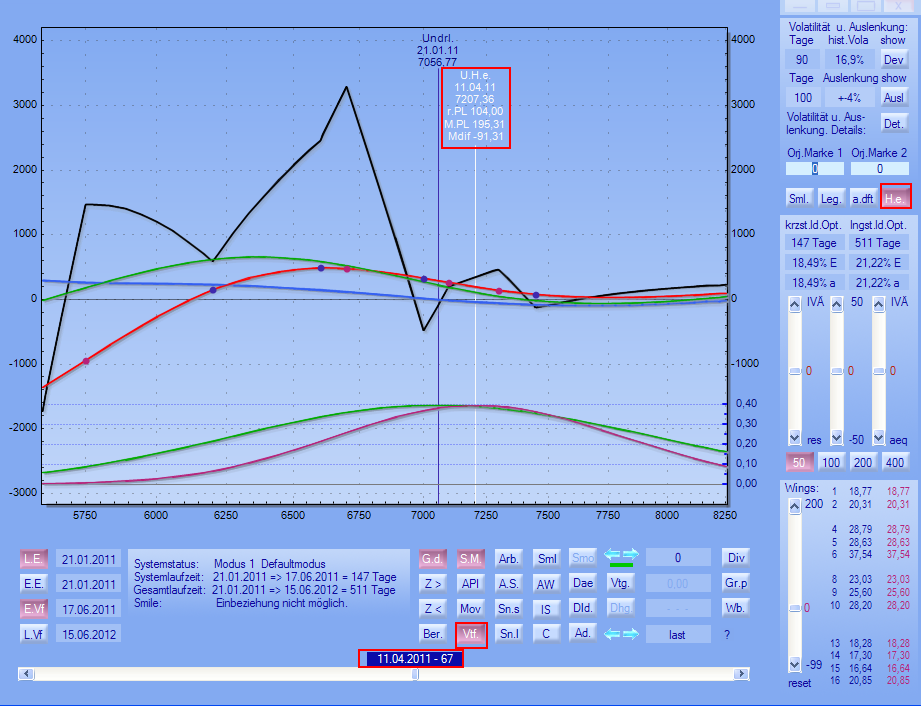This screenshot has width=921, height=706.
Task: Toggle the G.d. button off
Action: pos(433,558)
